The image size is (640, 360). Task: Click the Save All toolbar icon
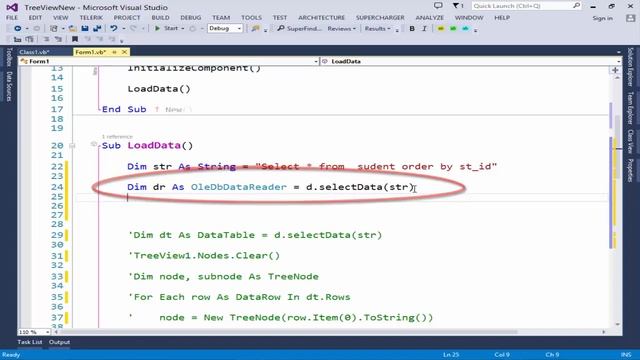[97, 29]
